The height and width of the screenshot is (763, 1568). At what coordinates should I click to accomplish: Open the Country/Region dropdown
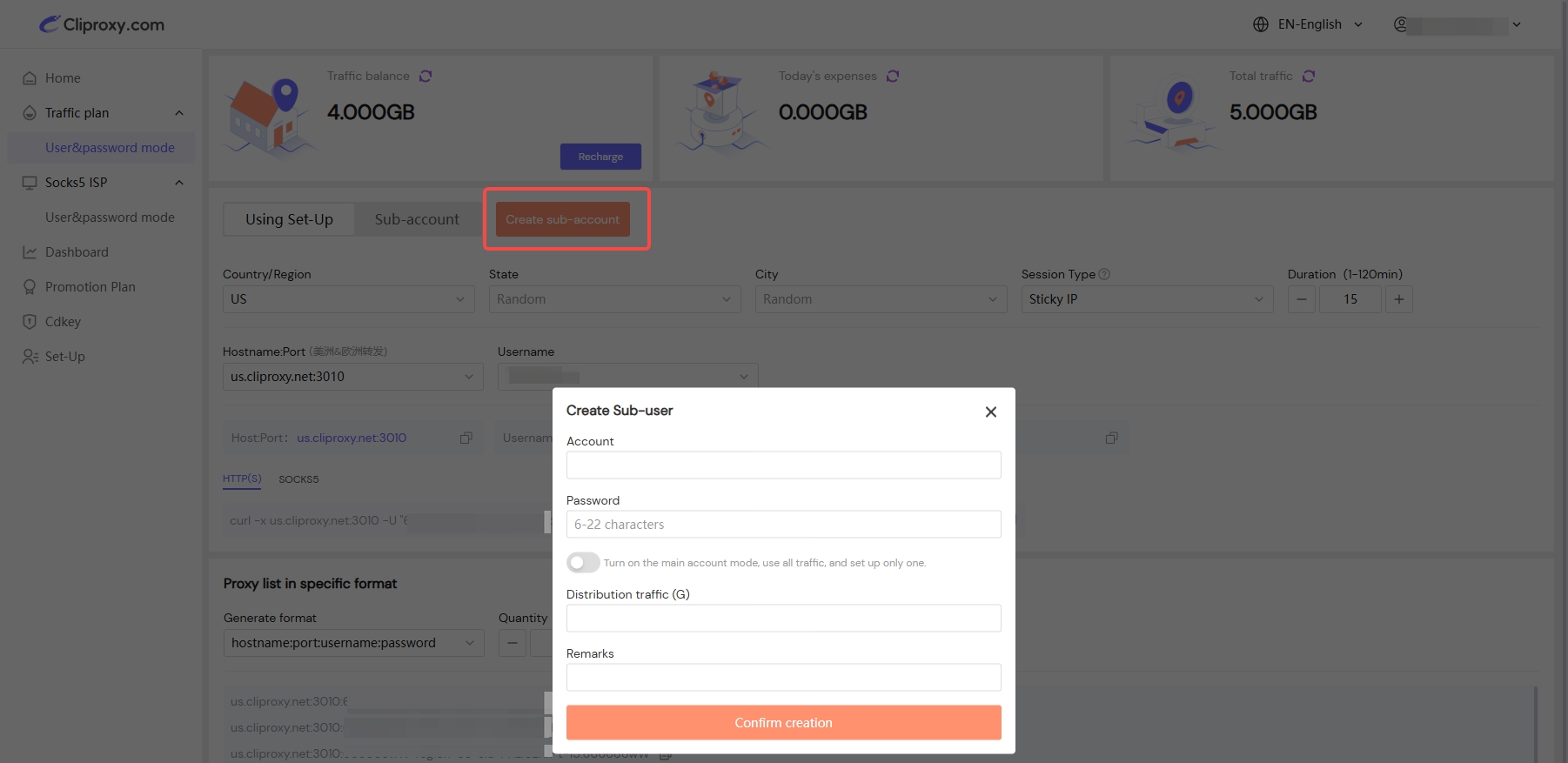click(x=348, y=299)
